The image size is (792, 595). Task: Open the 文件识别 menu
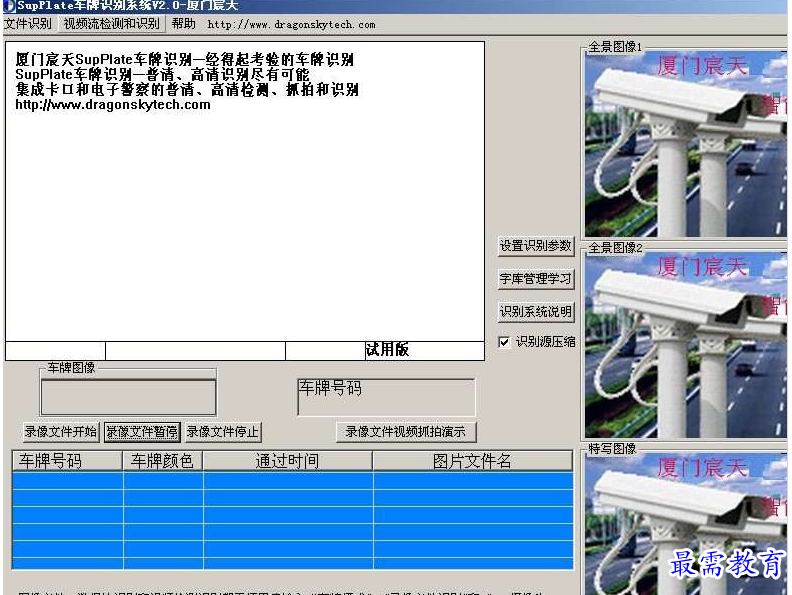point(28,24)
